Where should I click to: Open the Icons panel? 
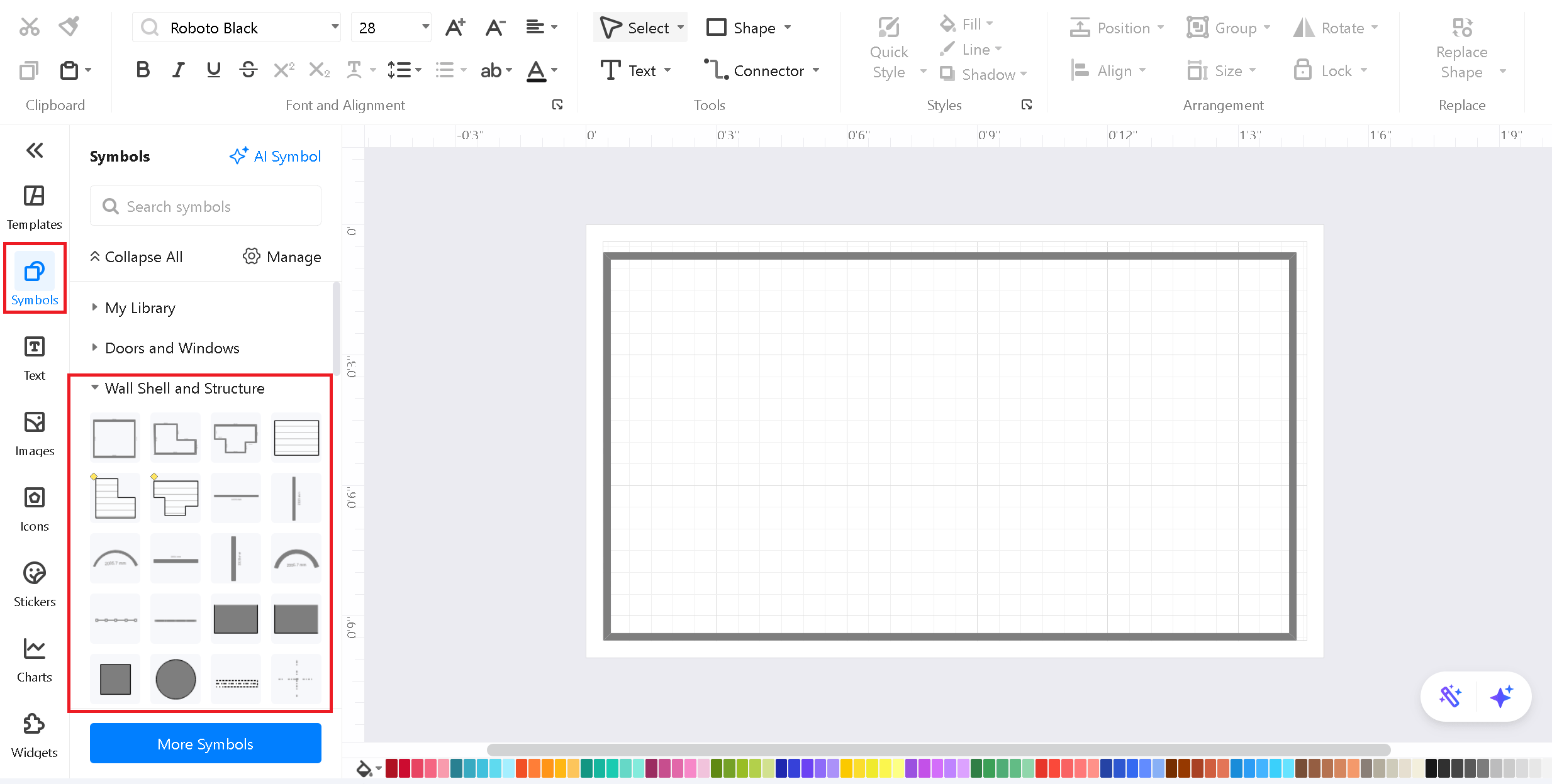pos(35,509)
